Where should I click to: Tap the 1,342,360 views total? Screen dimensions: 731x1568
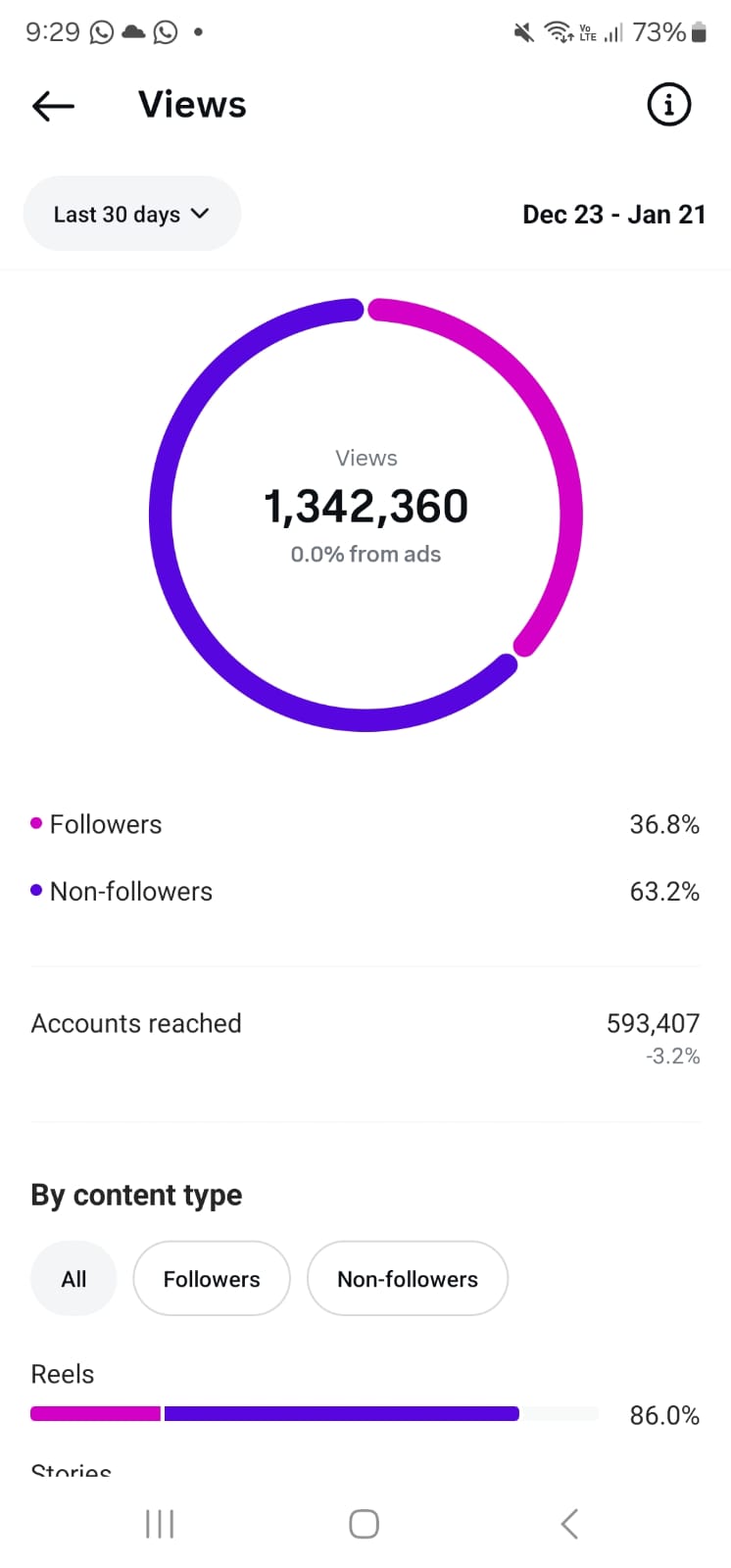coord(365,507)
